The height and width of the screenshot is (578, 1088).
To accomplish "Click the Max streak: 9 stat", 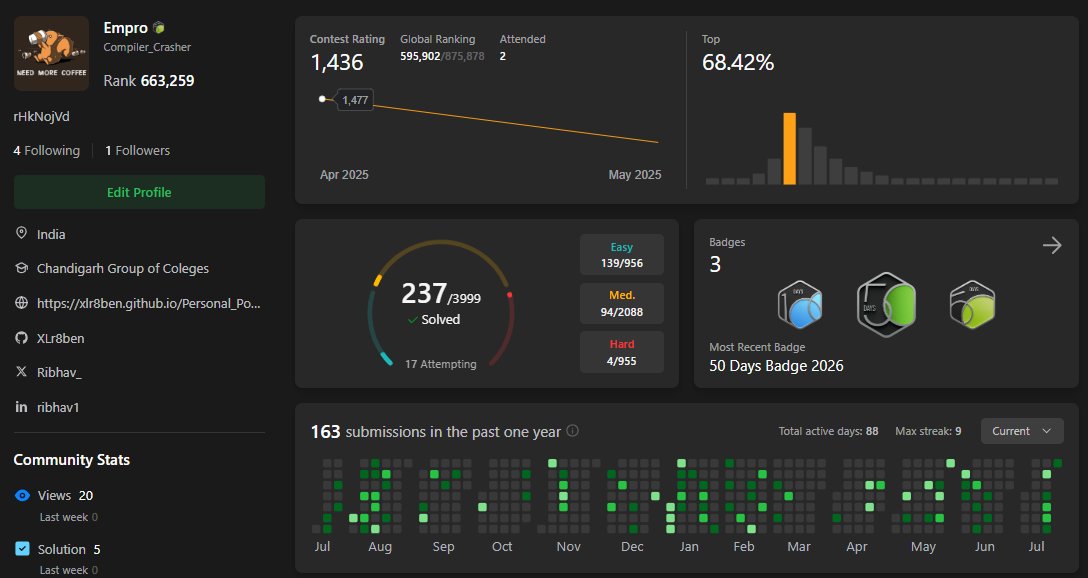I will coord(928,431).
